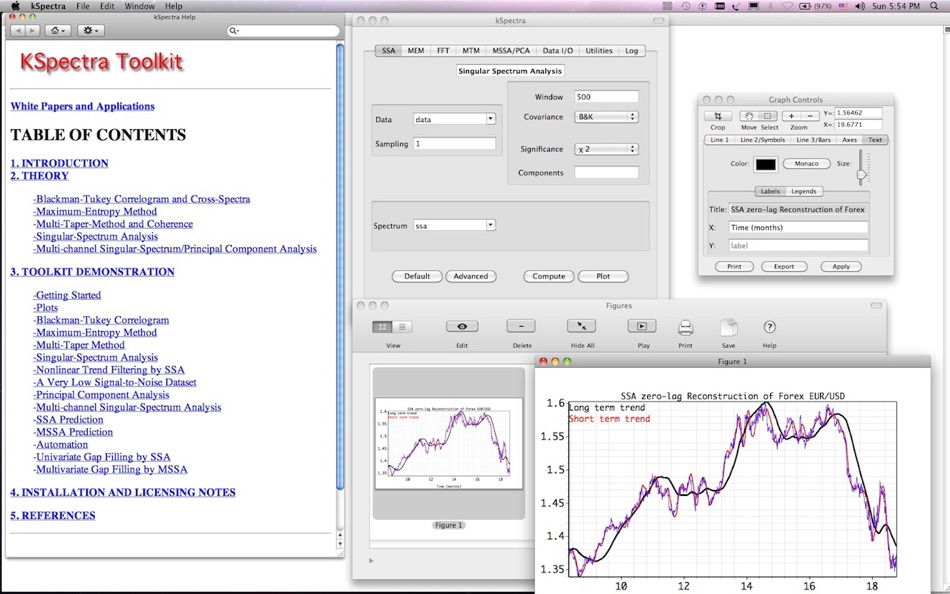Viewport: 950px width, 594px height.
Task: Click the Default button
Action: (x=417, y=276)
